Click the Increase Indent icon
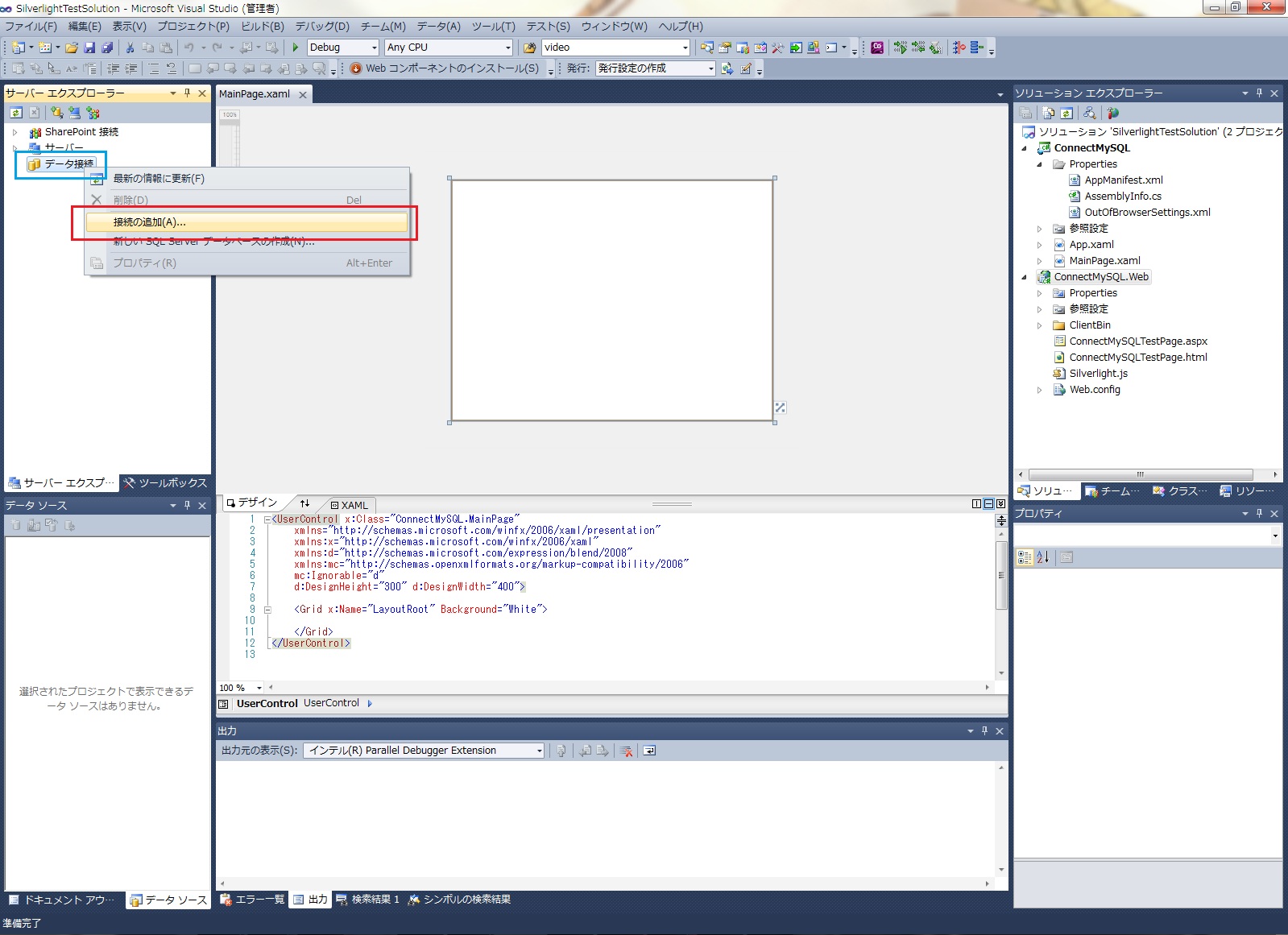 (130, 68)
